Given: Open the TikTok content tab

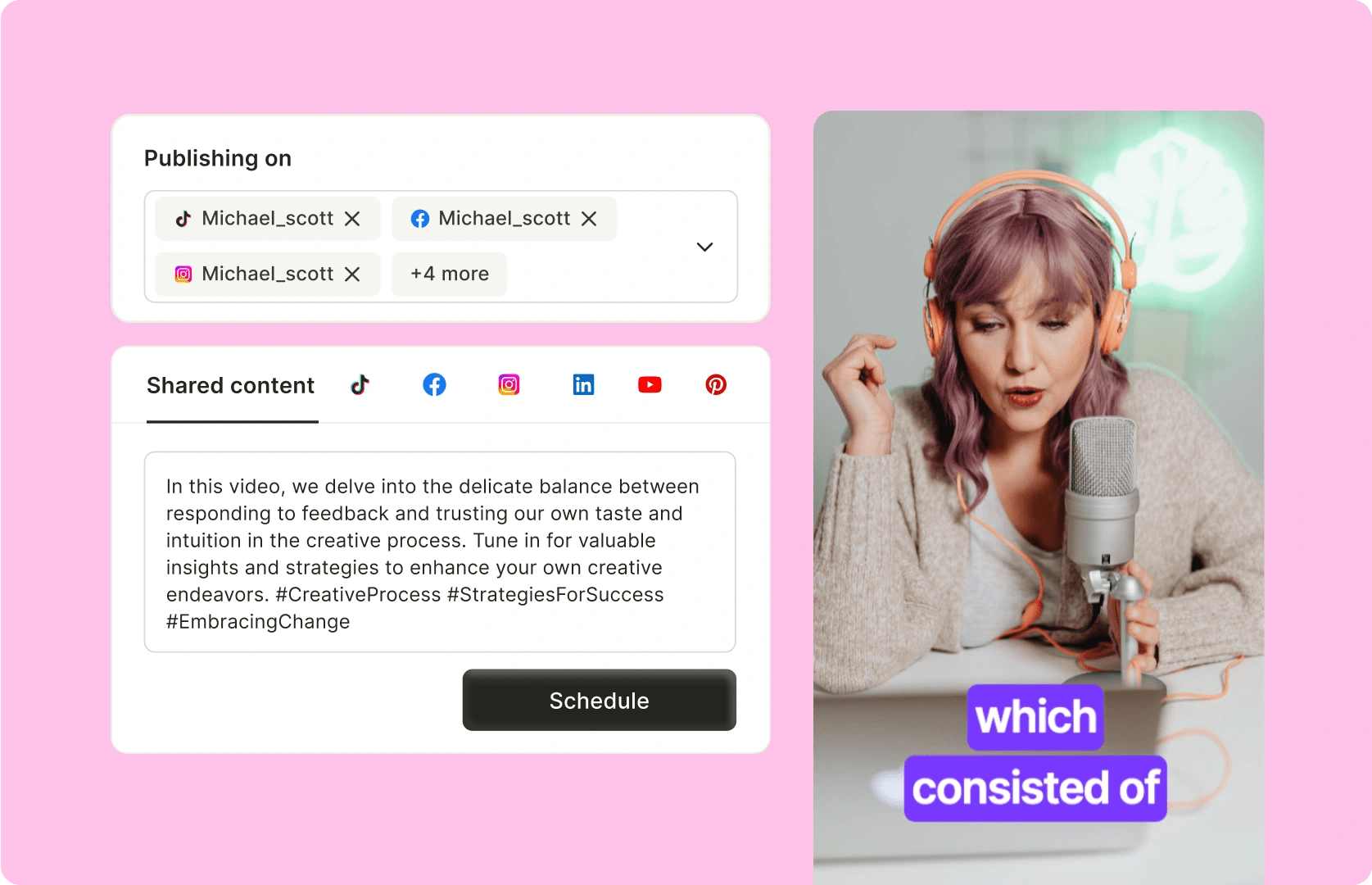Looking at the screenshot, I should point(360,384).
